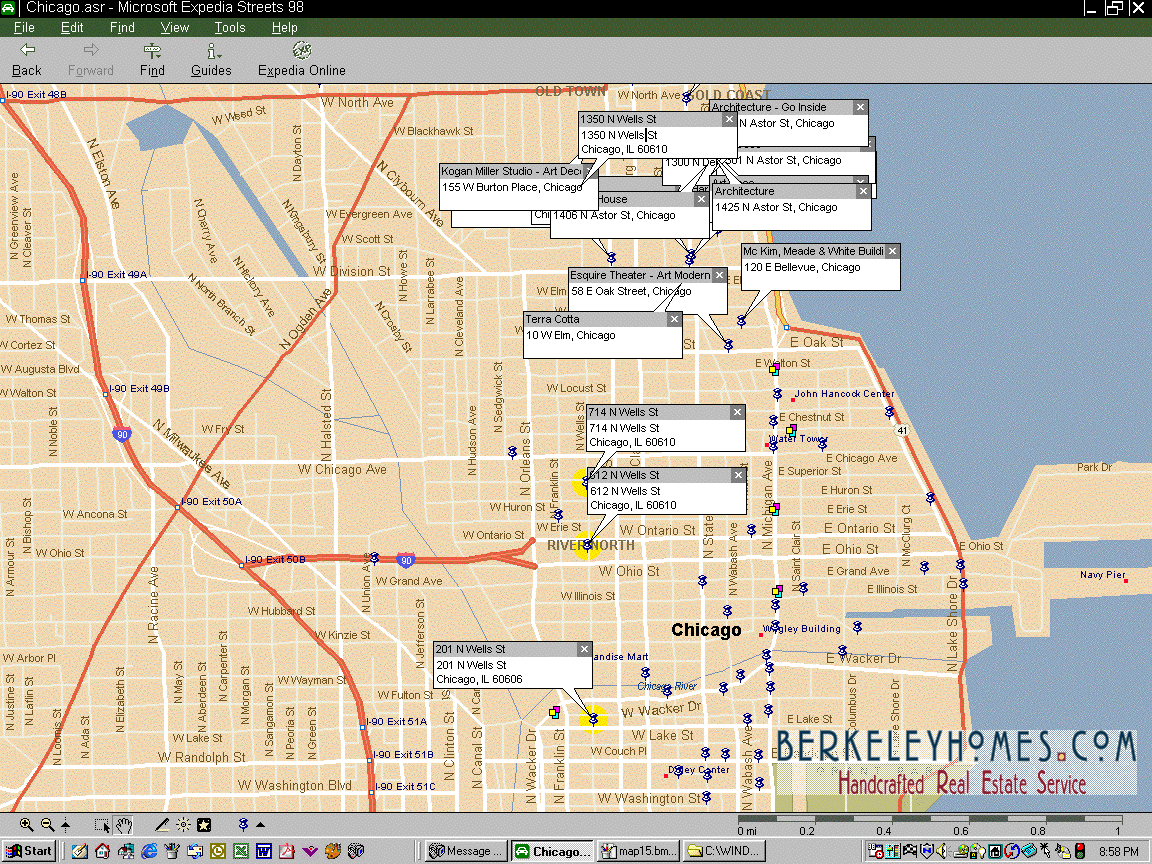Image resolution: width=1152 pixels, height=864 pixels.
Task: Open Expedia Online from the toolbar
Action: point(301,59)
